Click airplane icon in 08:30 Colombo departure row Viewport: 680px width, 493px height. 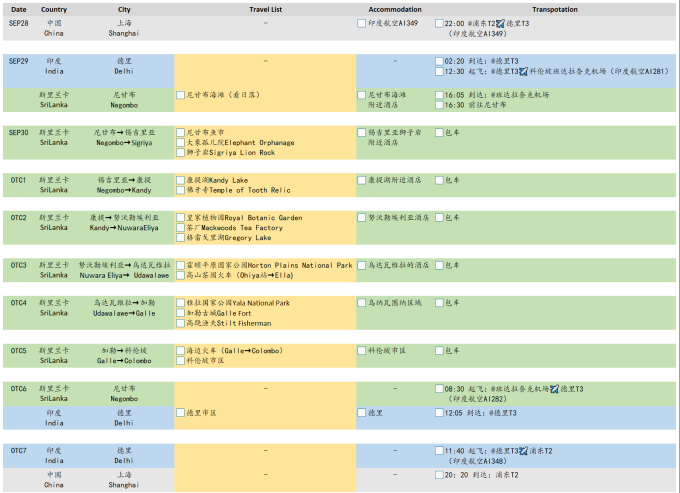[555, 389]
